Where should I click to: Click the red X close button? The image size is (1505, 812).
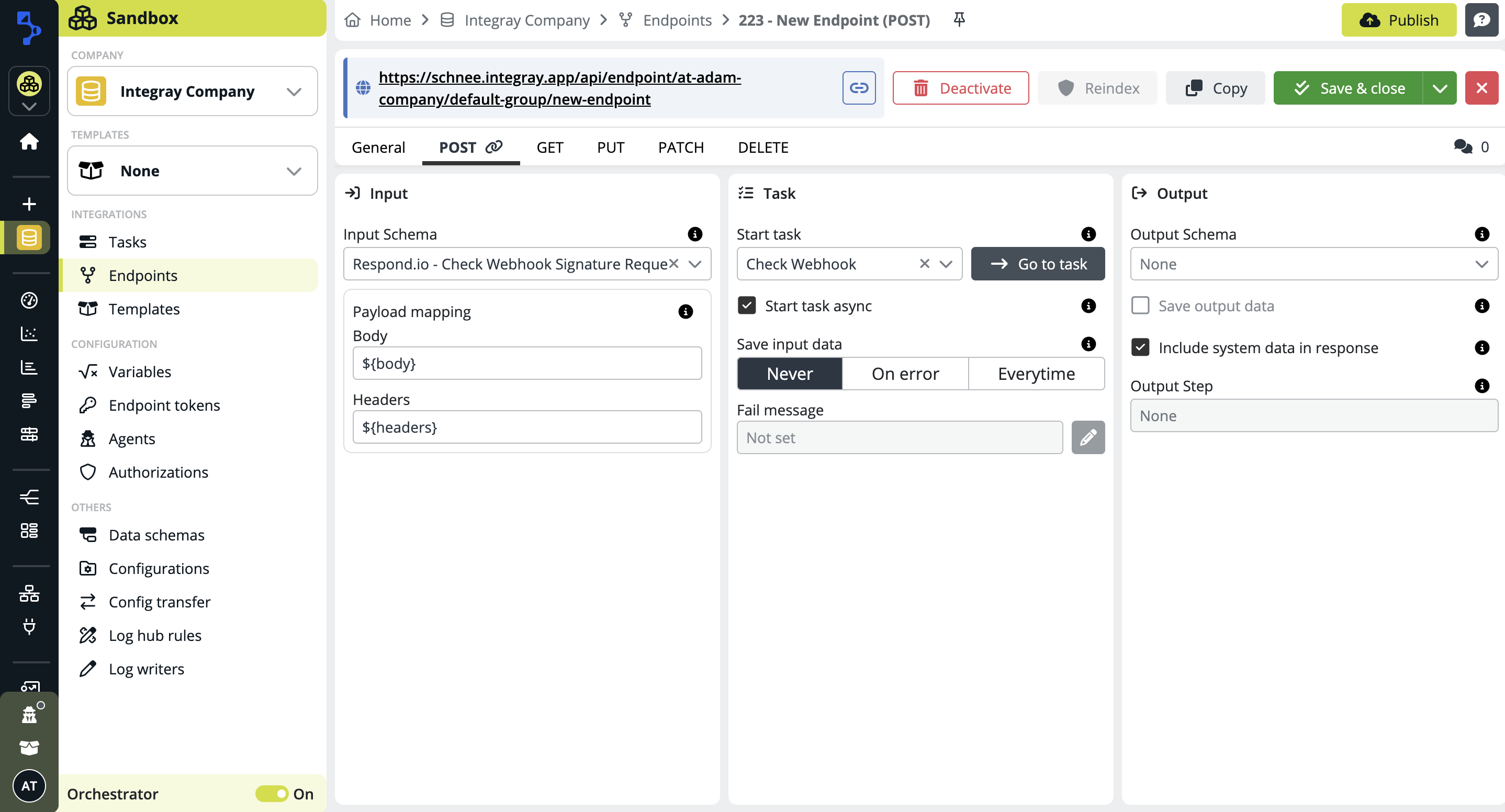1481,88
